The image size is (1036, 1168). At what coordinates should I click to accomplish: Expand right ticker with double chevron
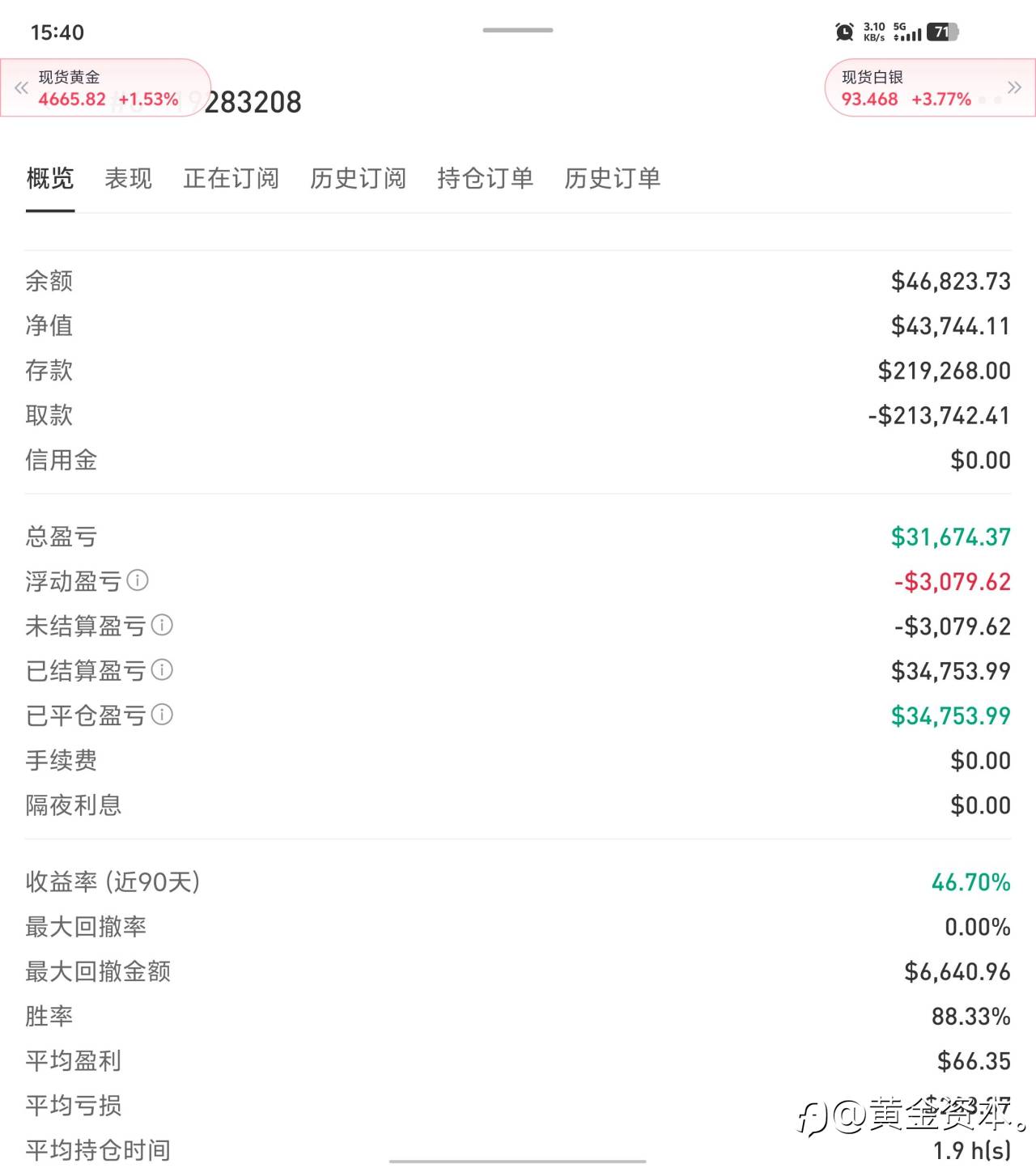(x=1014, y=87)
